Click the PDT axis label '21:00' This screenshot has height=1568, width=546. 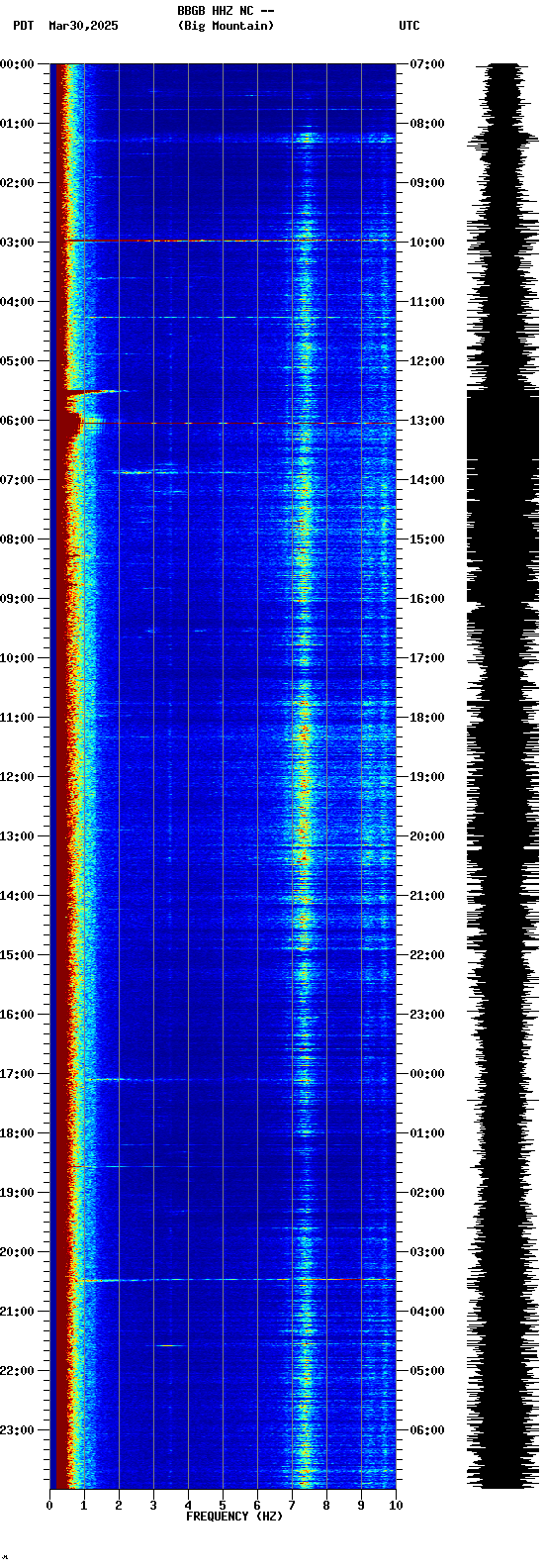click(x=17, y=1312)
